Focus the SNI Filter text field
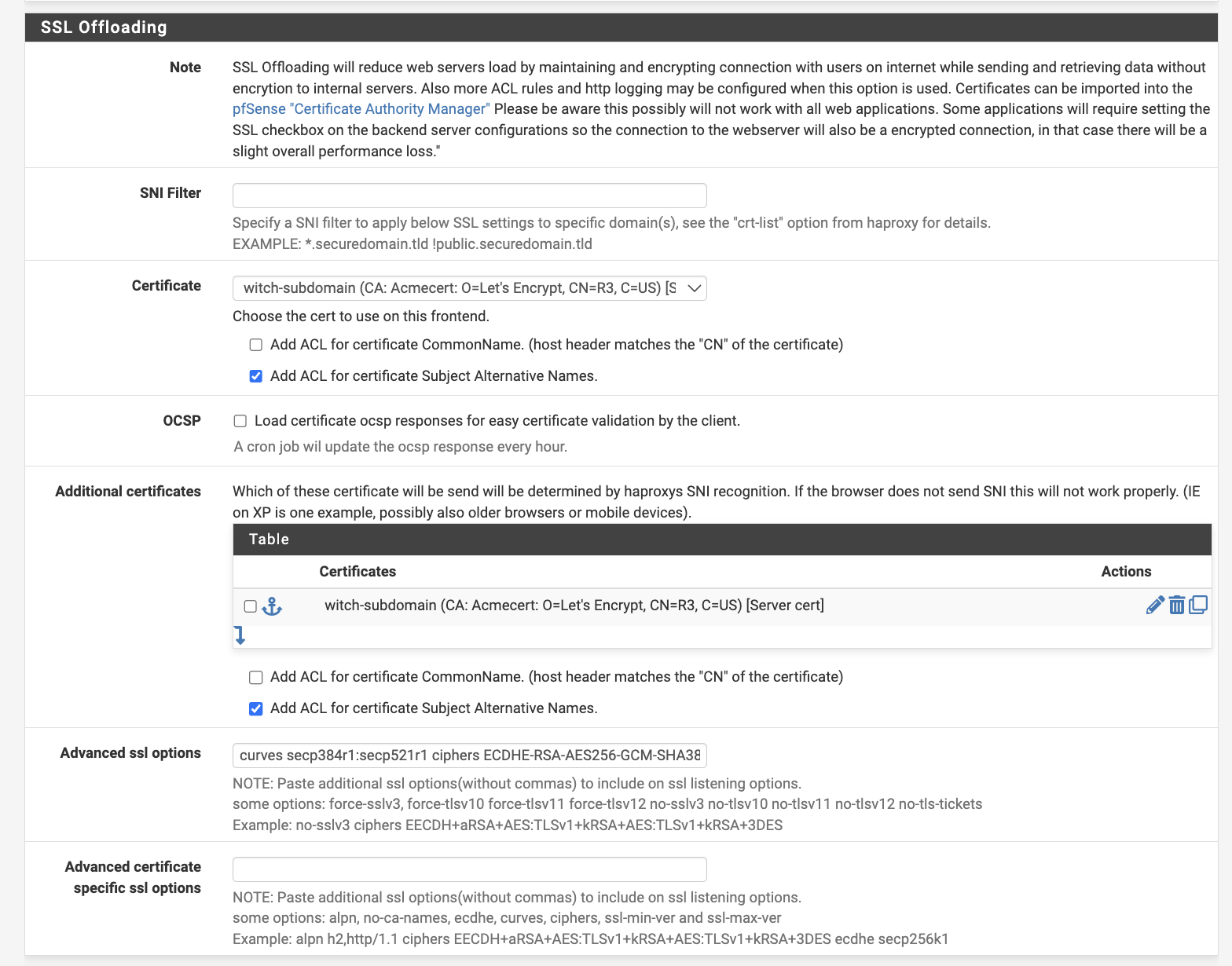The image size is (1232, 966). (x=469, y=196)
